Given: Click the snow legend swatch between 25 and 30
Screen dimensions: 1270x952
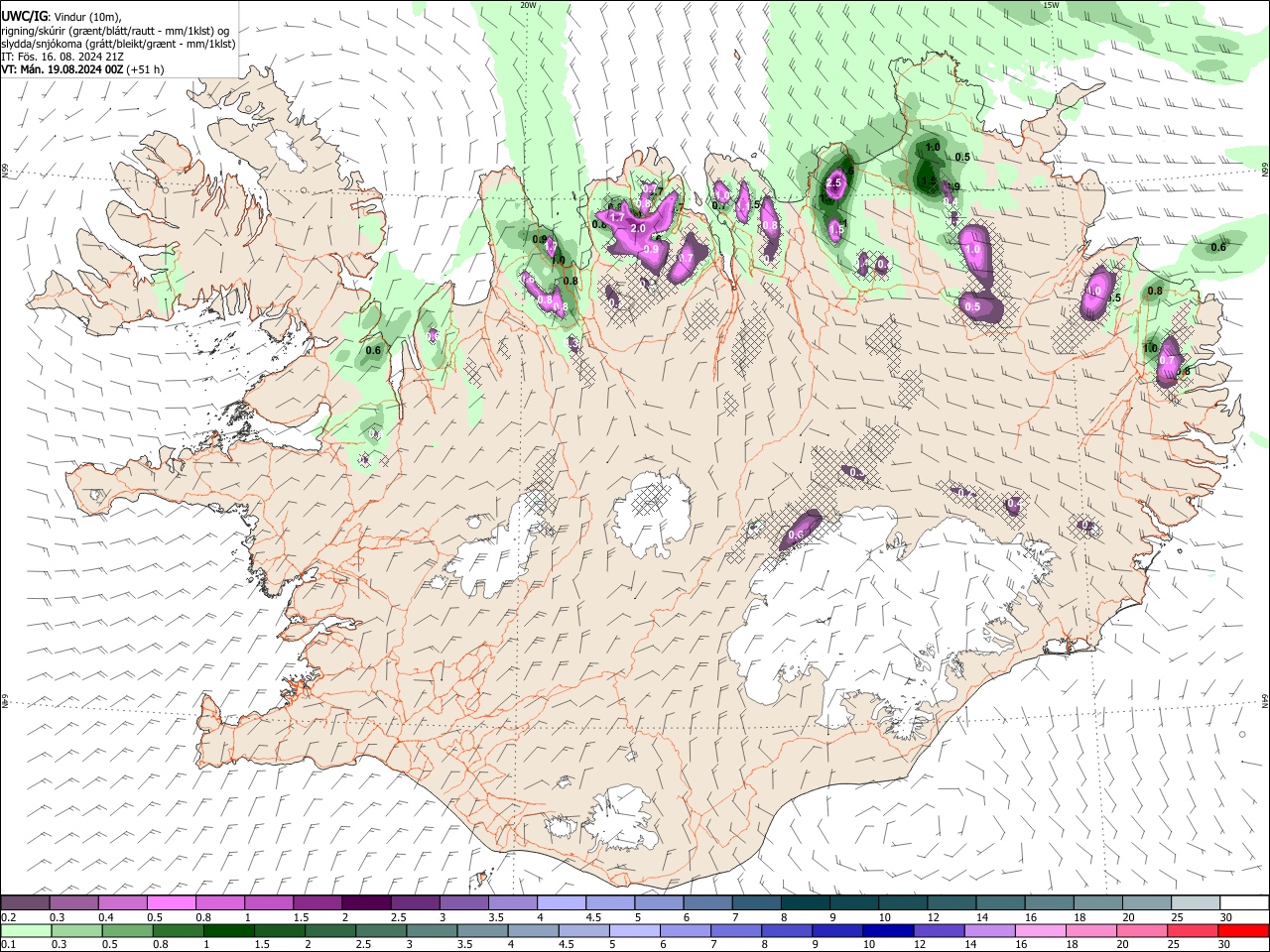Looking at the screenshot, I should [1197, 902].
